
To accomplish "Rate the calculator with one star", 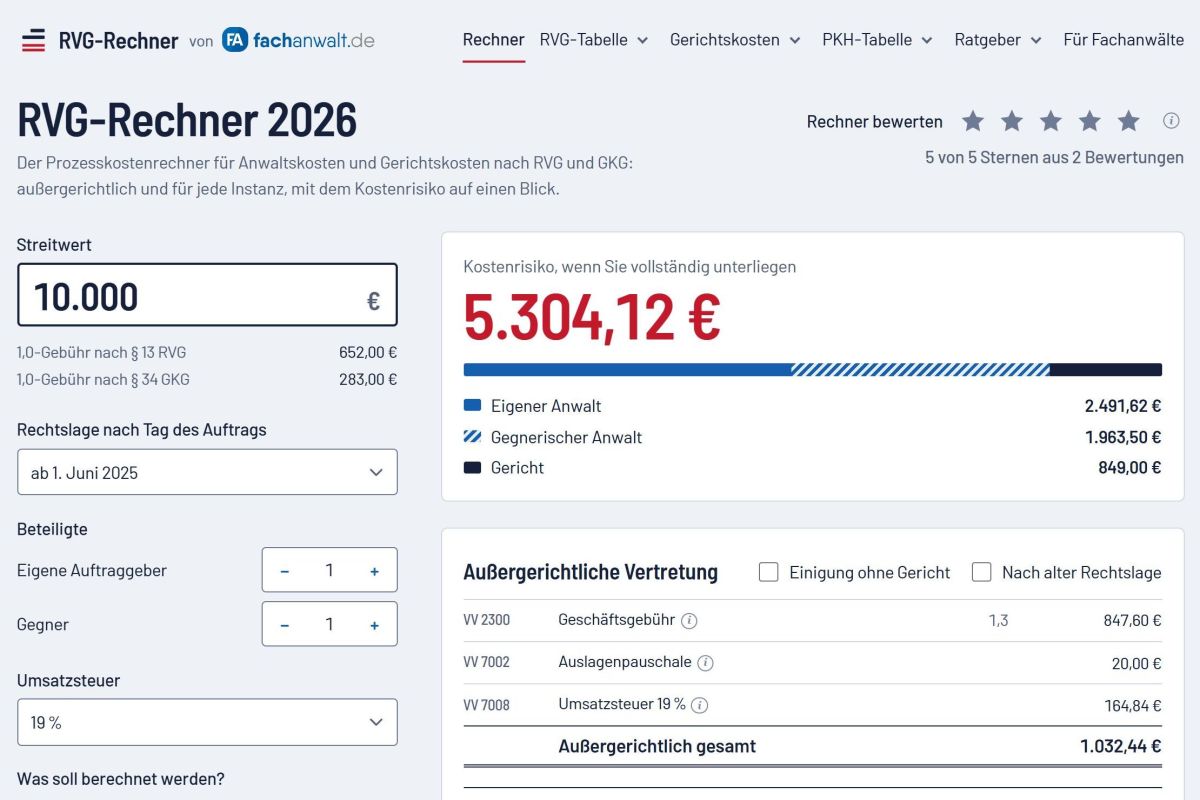I will (973, 121).
